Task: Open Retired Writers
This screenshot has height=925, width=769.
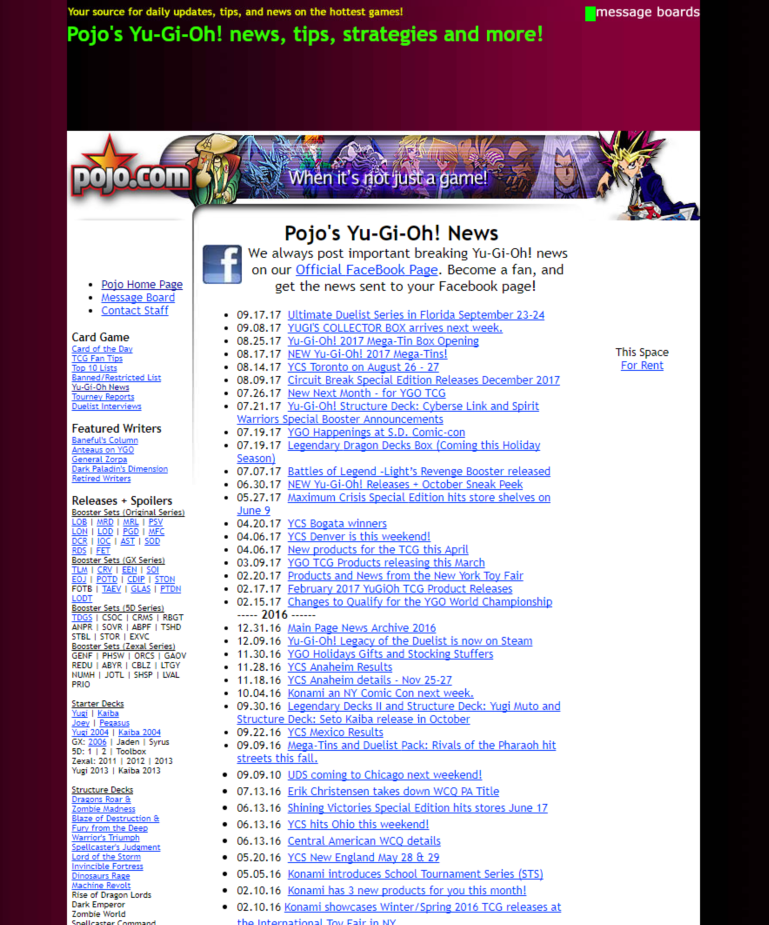Action: 101,478
